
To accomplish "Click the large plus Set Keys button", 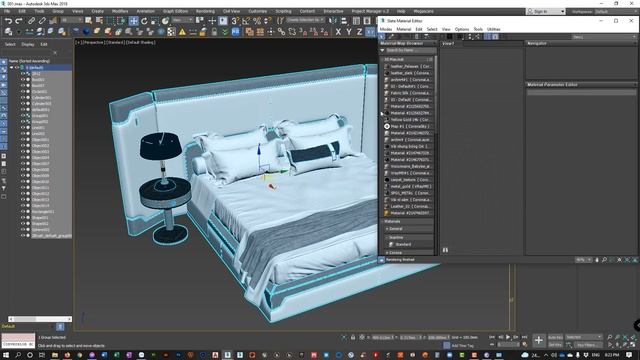I will point(539,340).
